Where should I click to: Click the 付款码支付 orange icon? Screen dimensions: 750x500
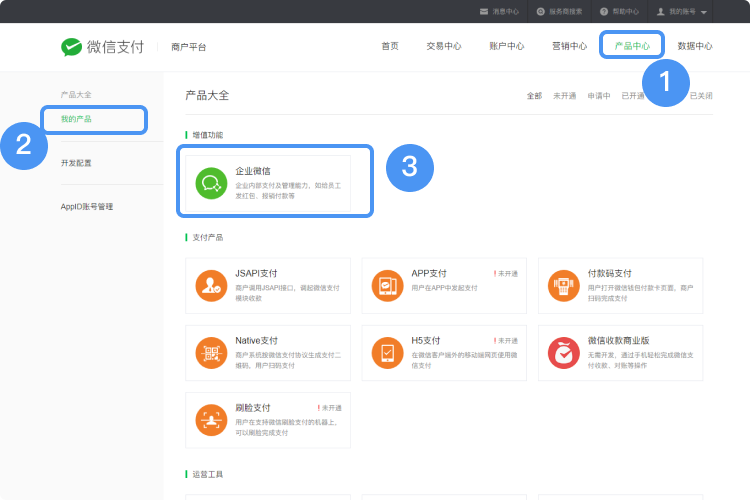point(563,286)
